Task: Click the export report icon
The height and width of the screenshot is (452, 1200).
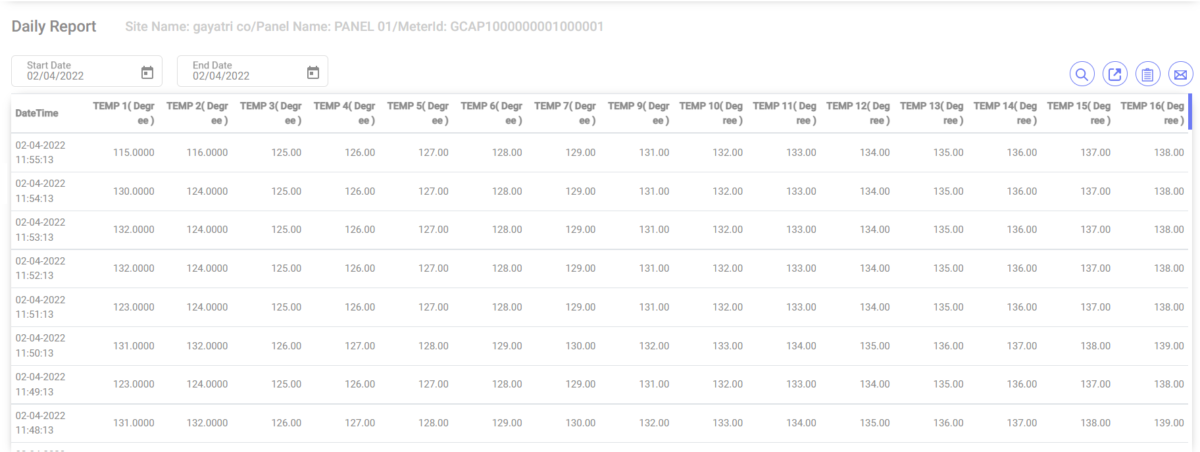Action: tap(1115, 74)
